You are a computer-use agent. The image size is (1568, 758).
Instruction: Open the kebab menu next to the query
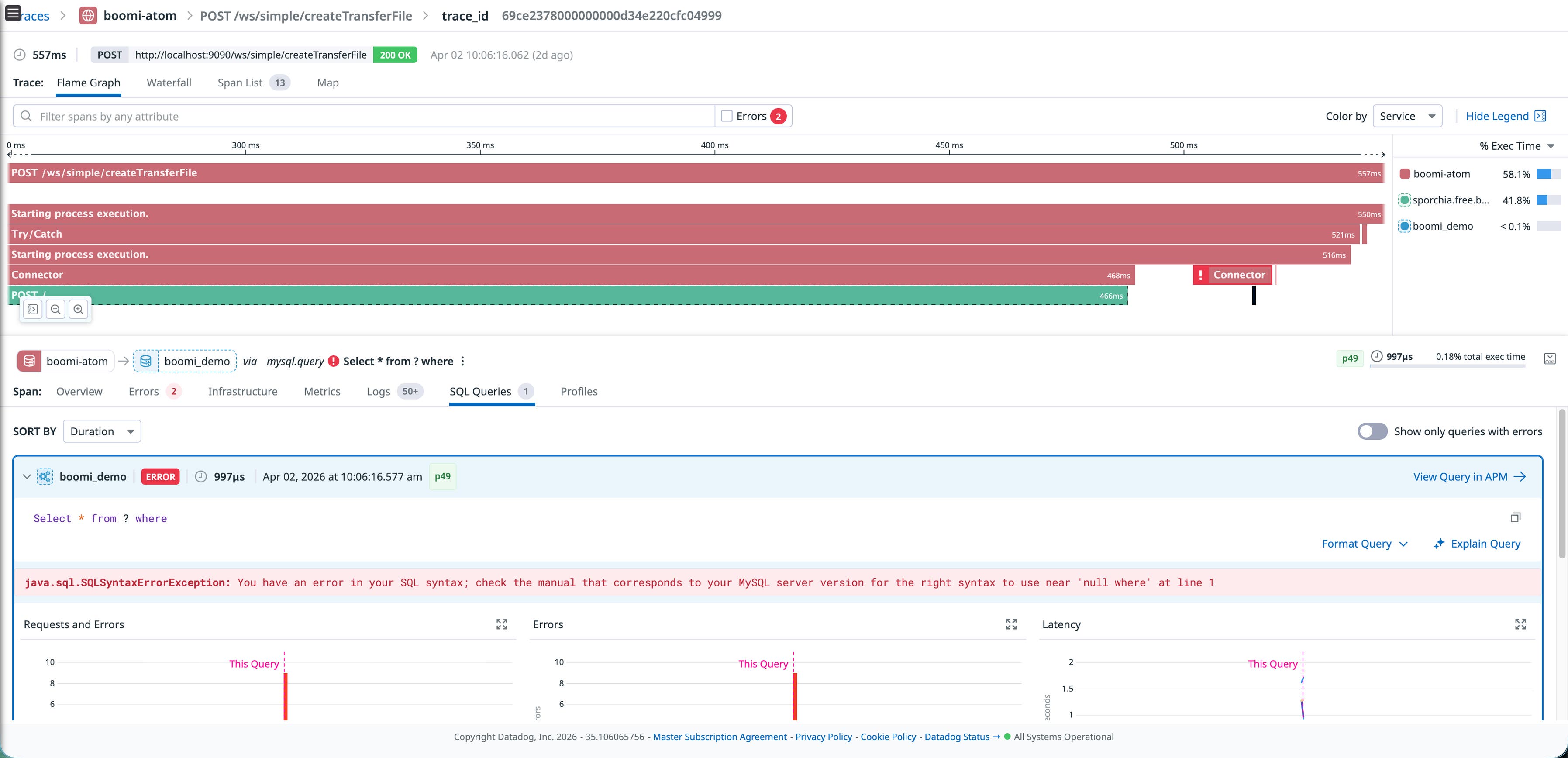tap(462, 361)
